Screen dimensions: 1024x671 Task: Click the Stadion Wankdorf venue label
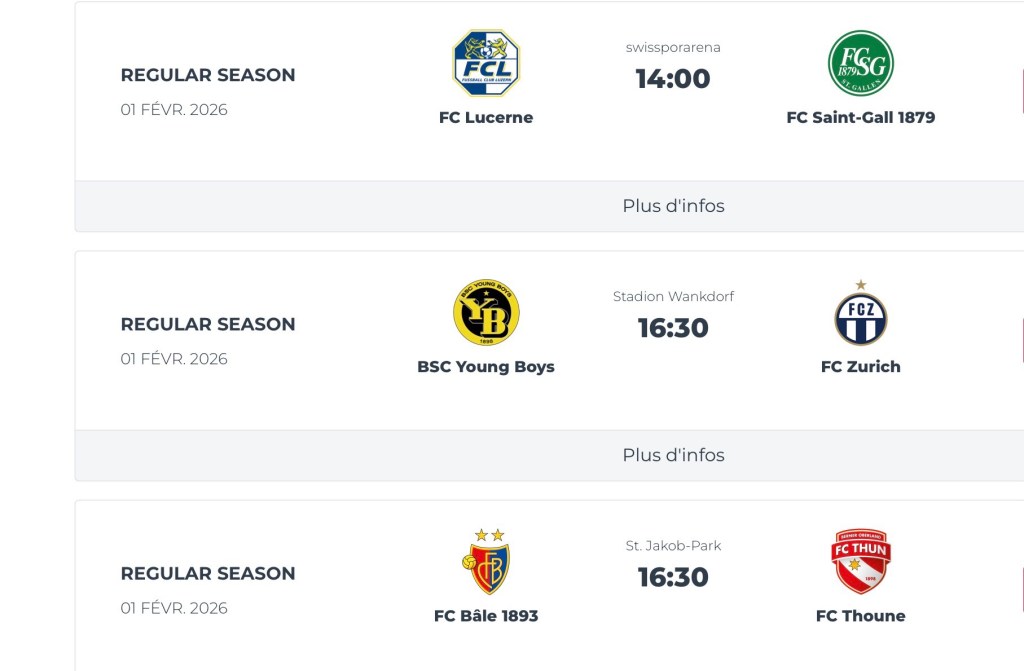click(673, 296)
